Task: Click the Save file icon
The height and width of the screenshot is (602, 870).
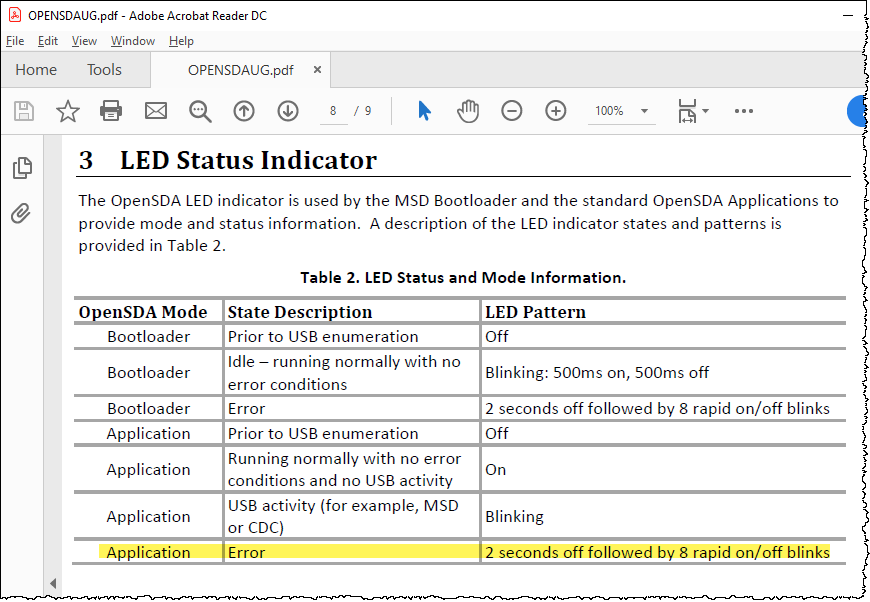Action: (24, 111)
